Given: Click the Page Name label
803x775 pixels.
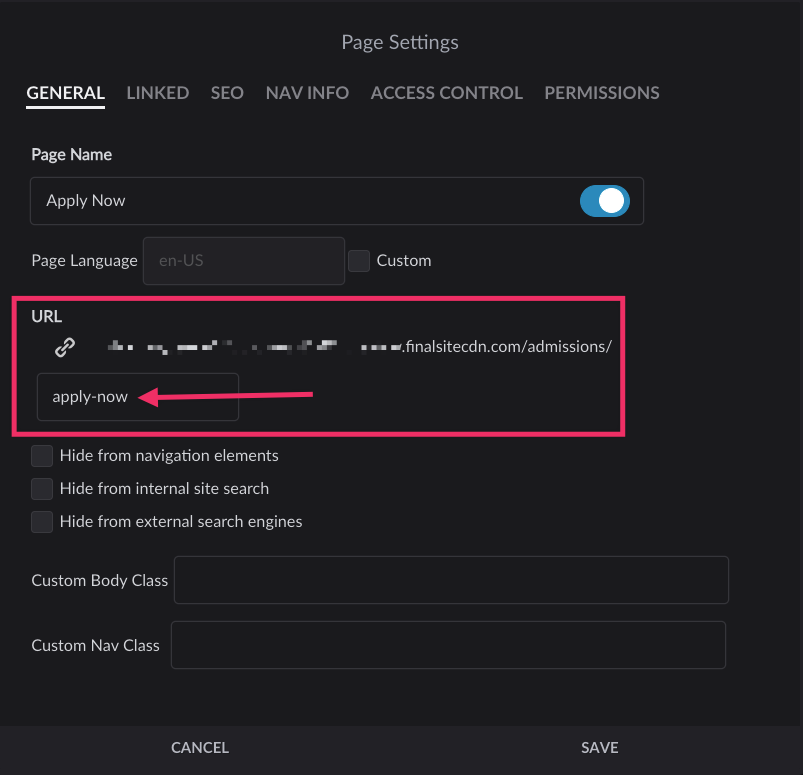Looking at the screenshot, I should (72, 155).
